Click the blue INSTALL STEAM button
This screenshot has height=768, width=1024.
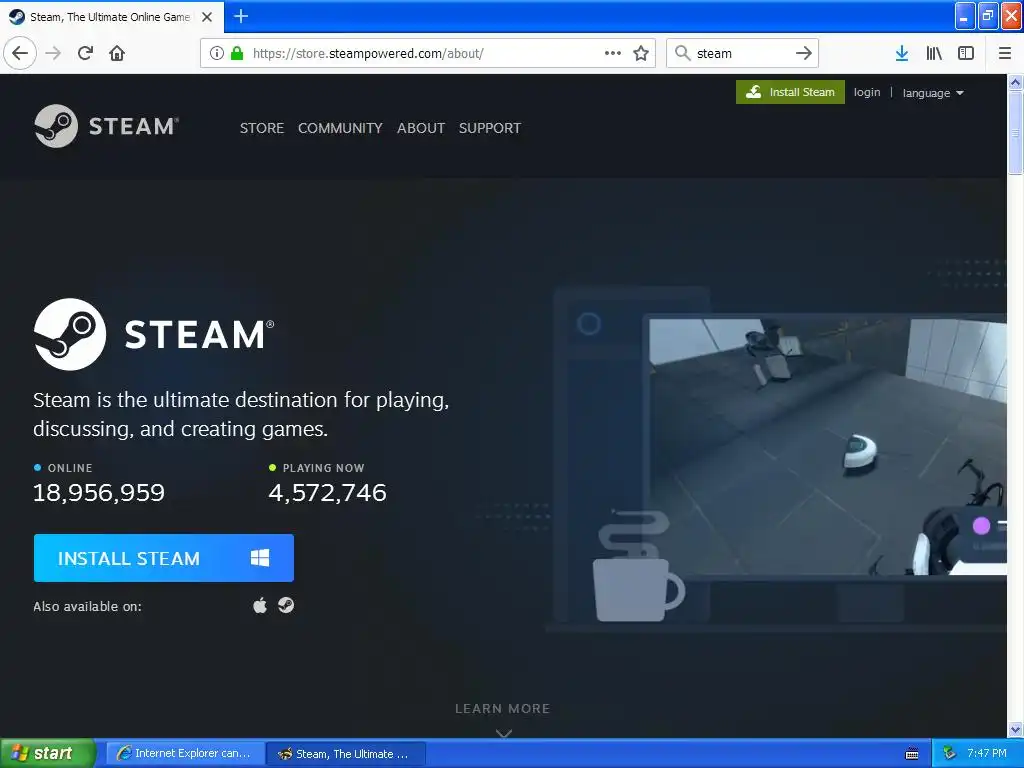pos(164,558)
